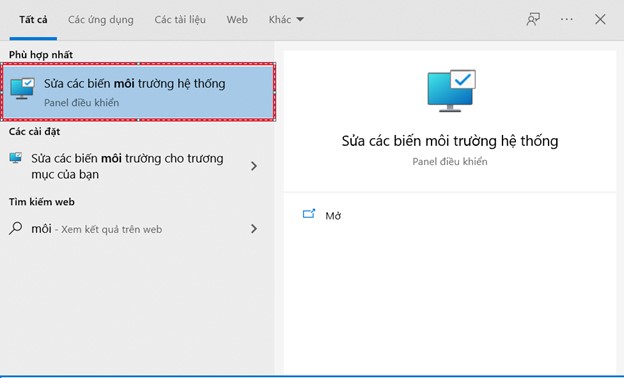Click large monitor icon in preview pane
This screenshot has width=624, height=378.
[451, 91]
